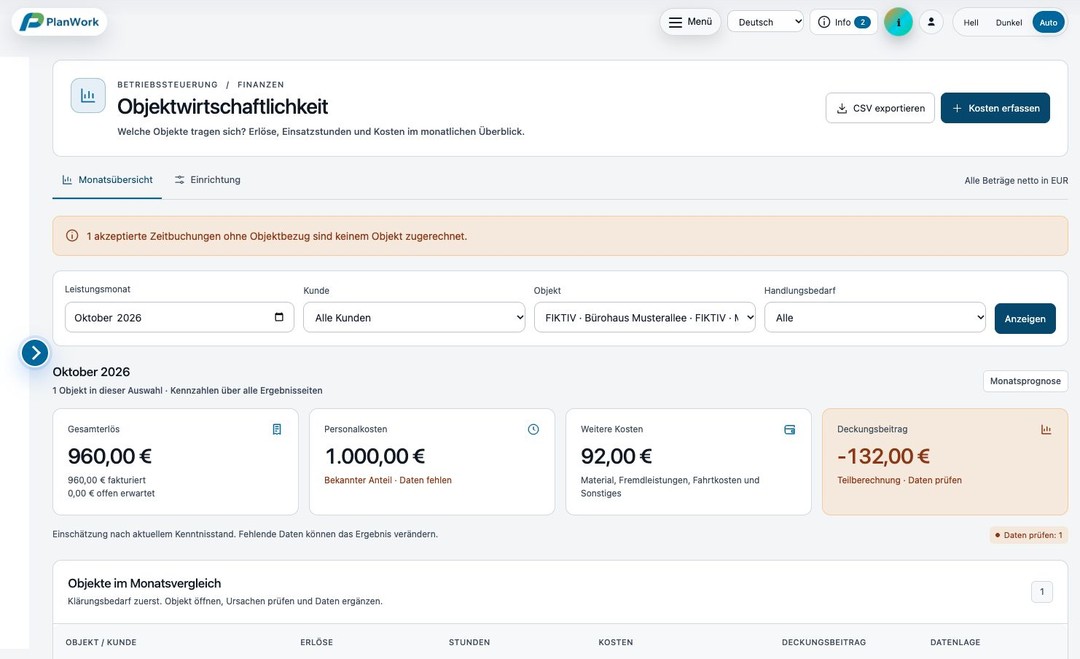Viewport: 1080px width, 659px height.
Task: Click the Leistungsmonat field showing Oktober 2026
Action: 179,317
